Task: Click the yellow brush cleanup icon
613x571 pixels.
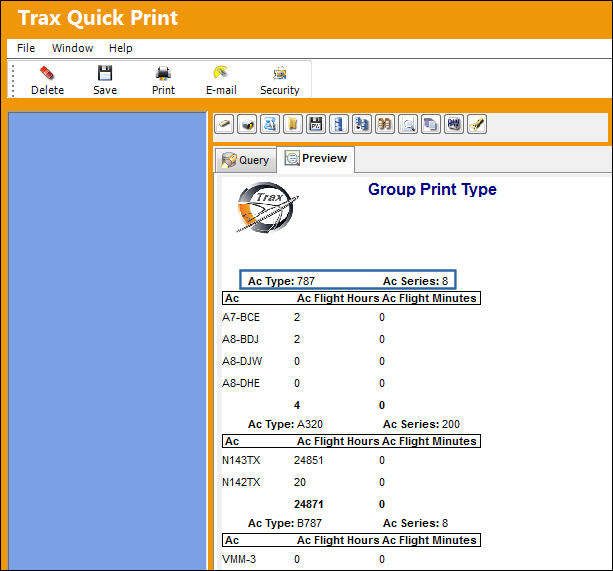Action: click(477, 124)
